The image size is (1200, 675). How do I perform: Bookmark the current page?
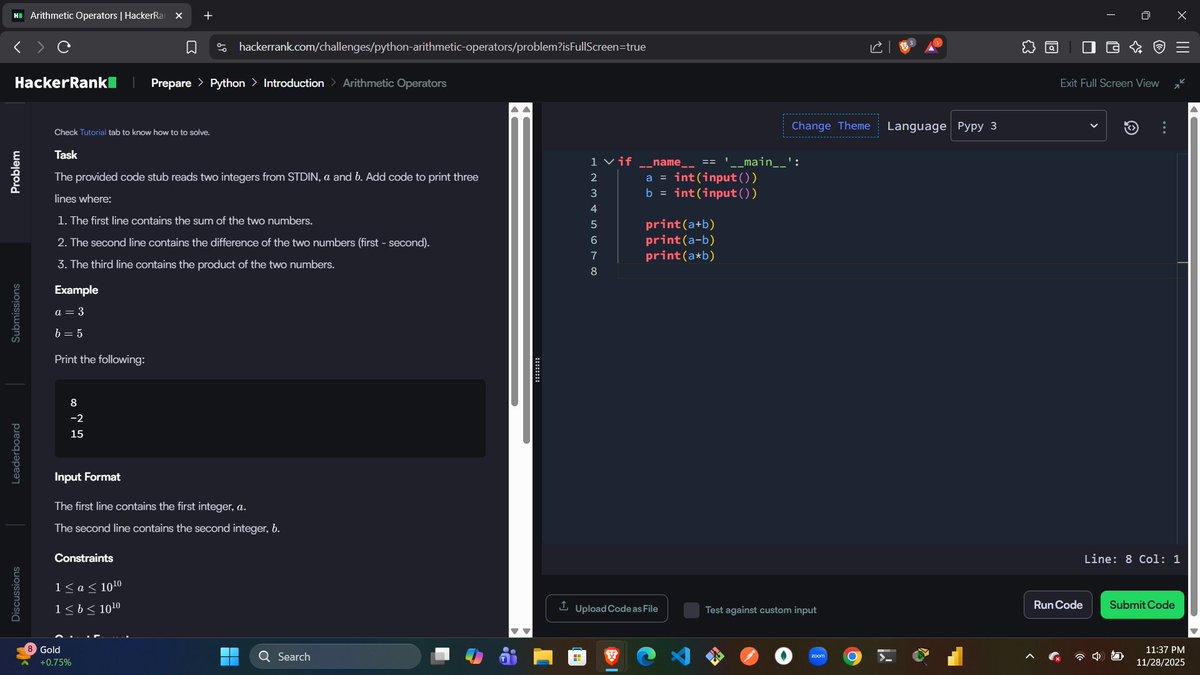coord(191,46)
